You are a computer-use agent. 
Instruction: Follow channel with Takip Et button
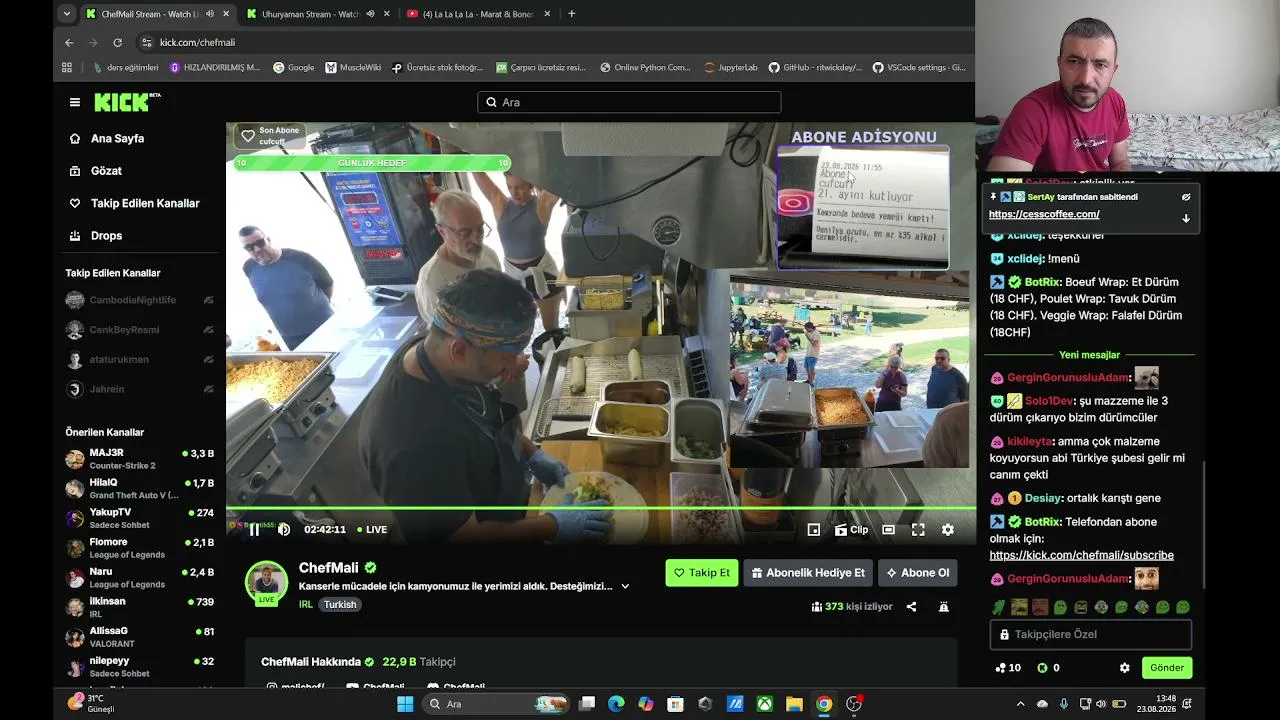702,573
